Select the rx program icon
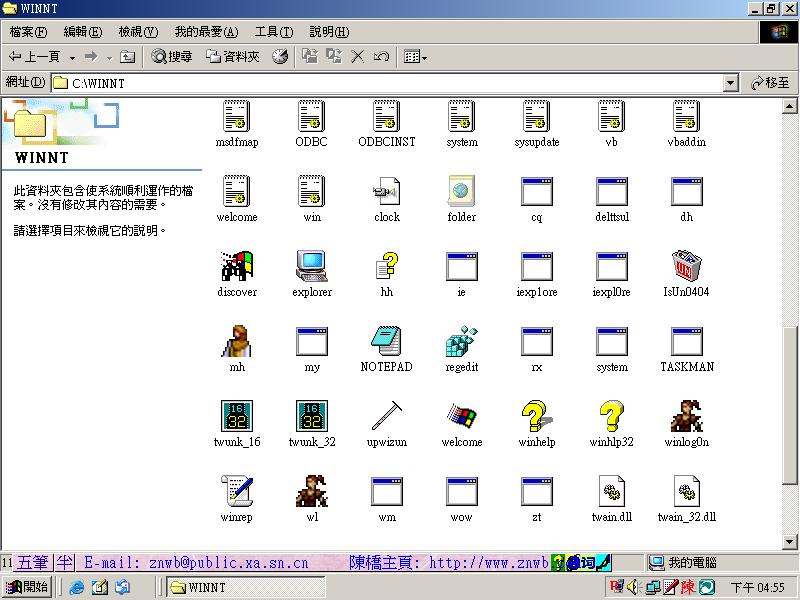 (x=537, y=341)
